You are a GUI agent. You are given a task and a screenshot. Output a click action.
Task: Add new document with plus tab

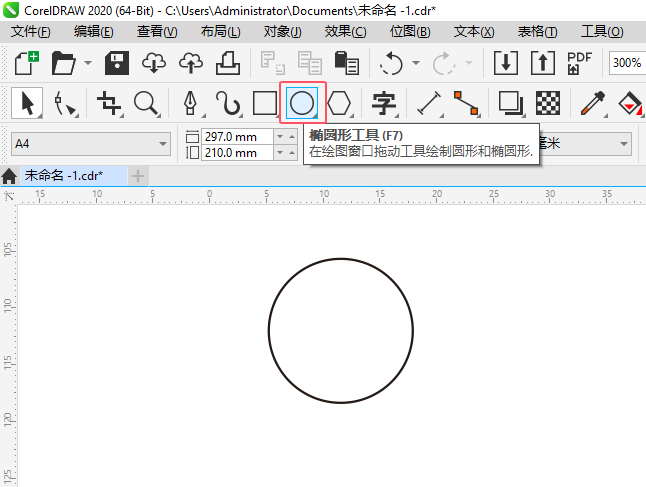pos(138,176)
